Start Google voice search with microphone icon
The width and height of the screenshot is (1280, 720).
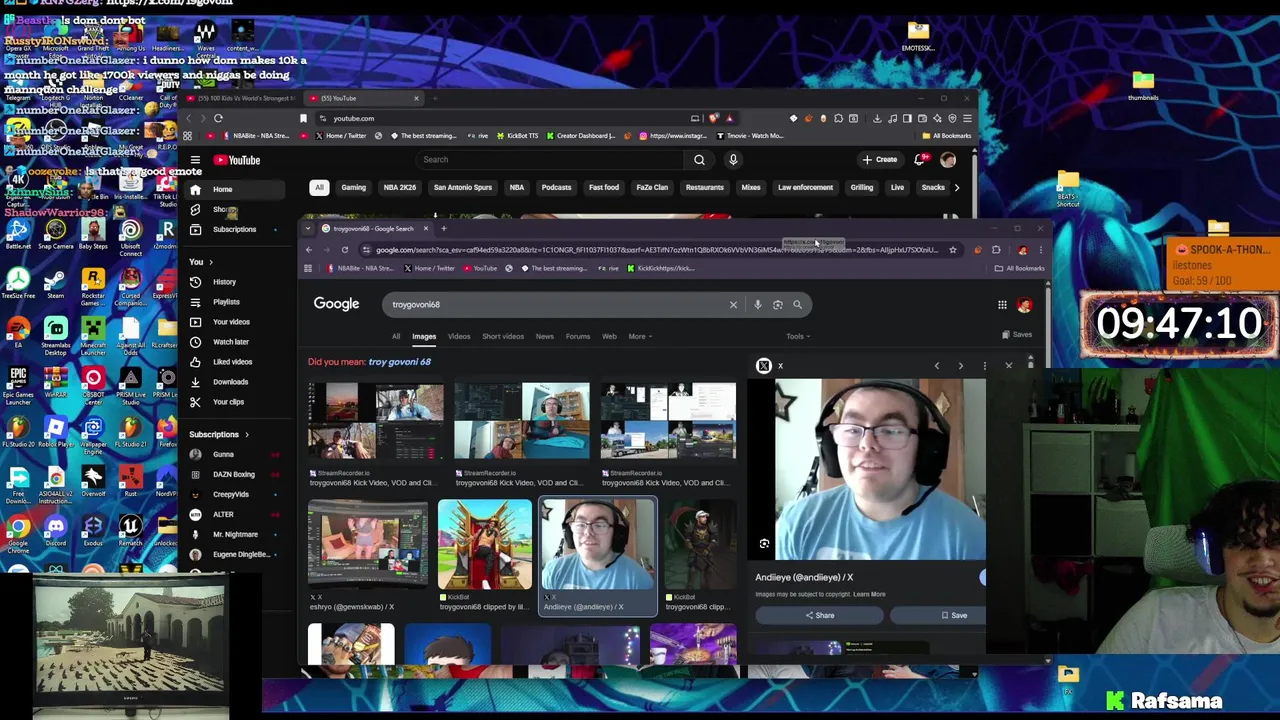tap(758, 304)
